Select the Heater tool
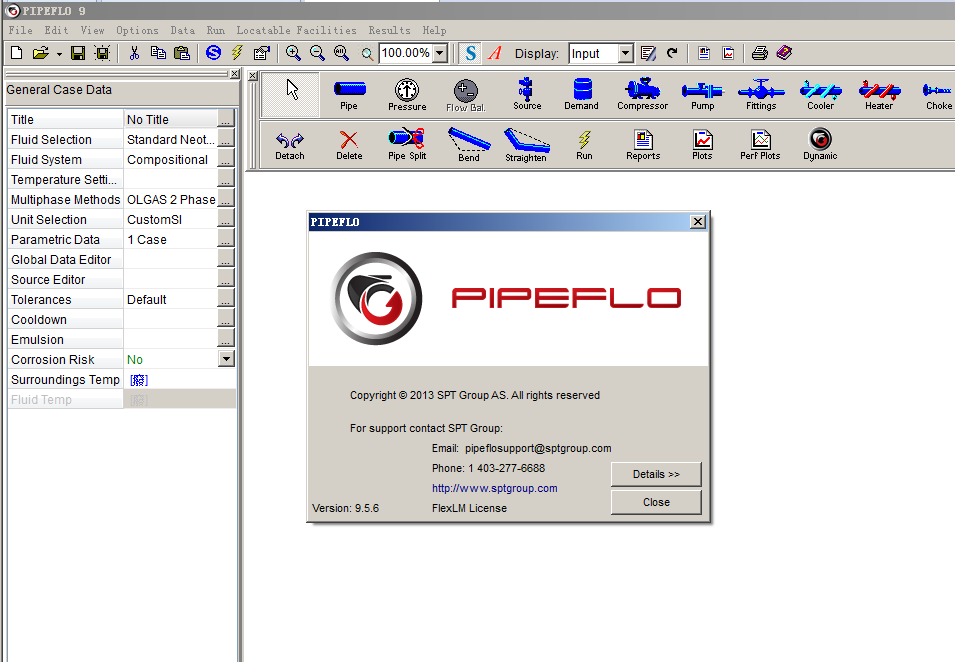Screen dimensions: 955x662 [x=879, y=94]
